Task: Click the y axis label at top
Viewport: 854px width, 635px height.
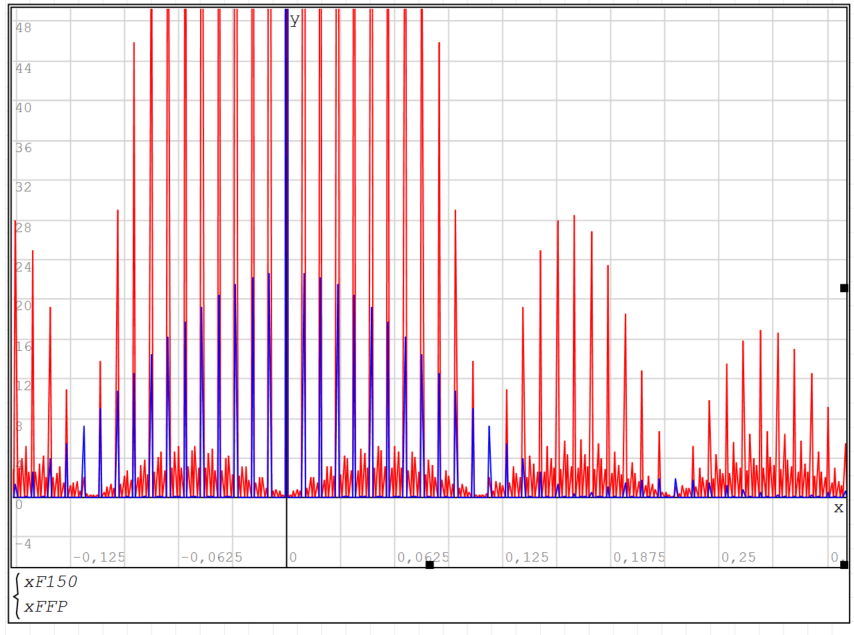Action: click(x=295, y=19)
